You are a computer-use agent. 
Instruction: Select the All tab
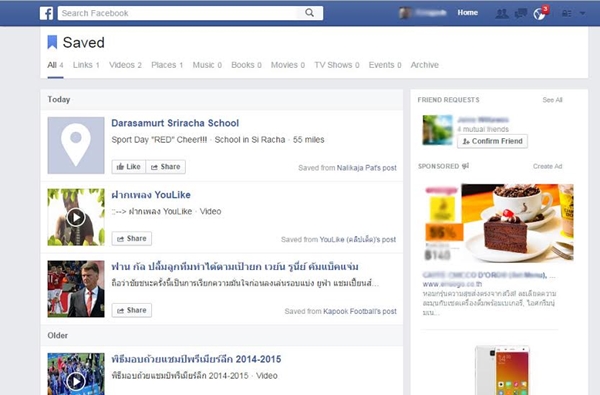pos(55,65)
